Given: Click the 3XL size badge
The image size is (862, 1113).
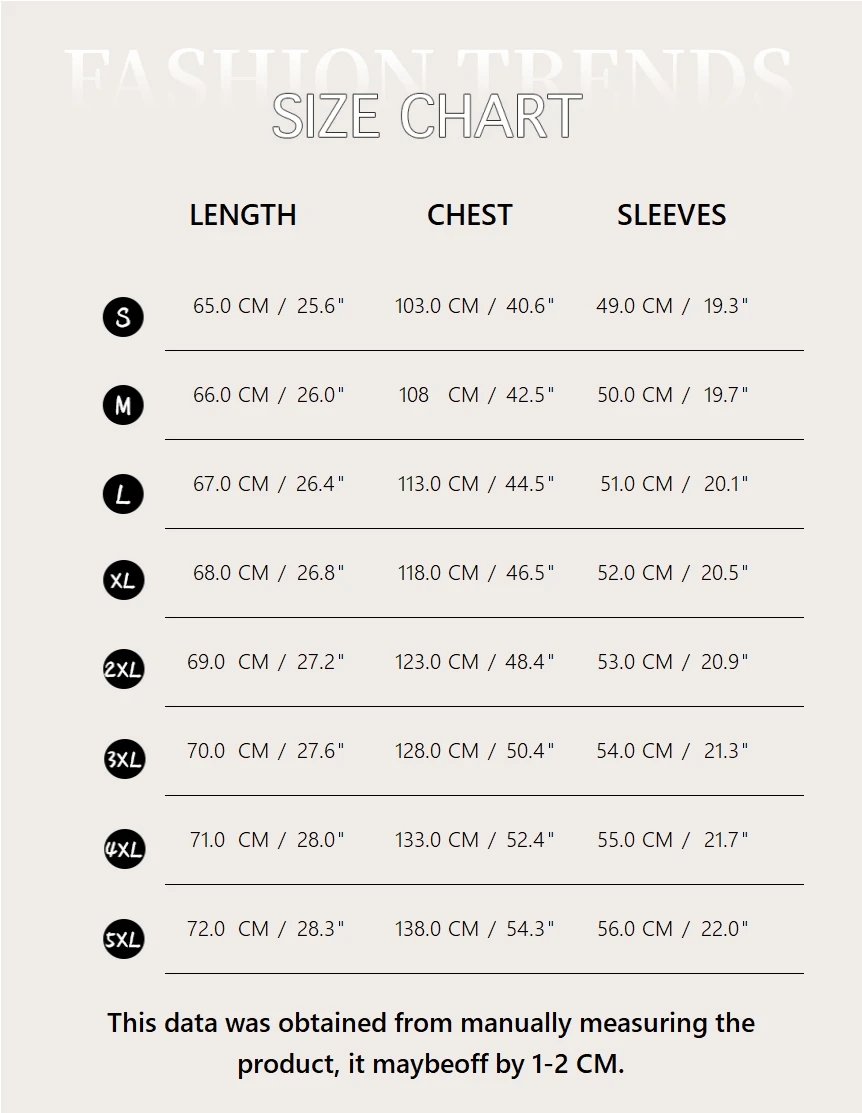Looking at the screenshot, I should coord(124,759).
